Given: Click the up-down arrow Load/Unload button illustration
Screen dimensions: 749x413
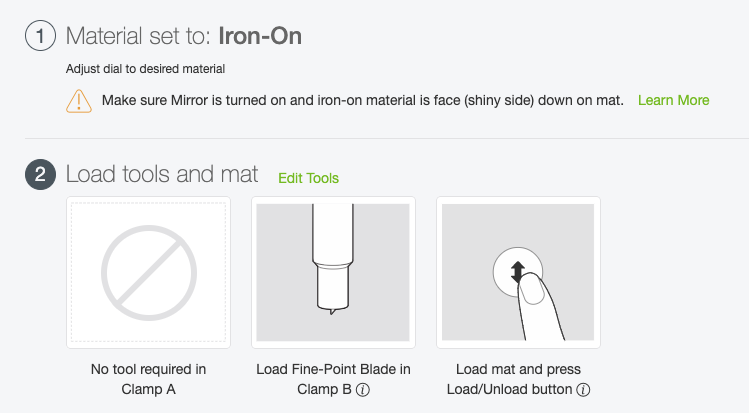Looking at the screenshot, I should (x=518, y=272).
